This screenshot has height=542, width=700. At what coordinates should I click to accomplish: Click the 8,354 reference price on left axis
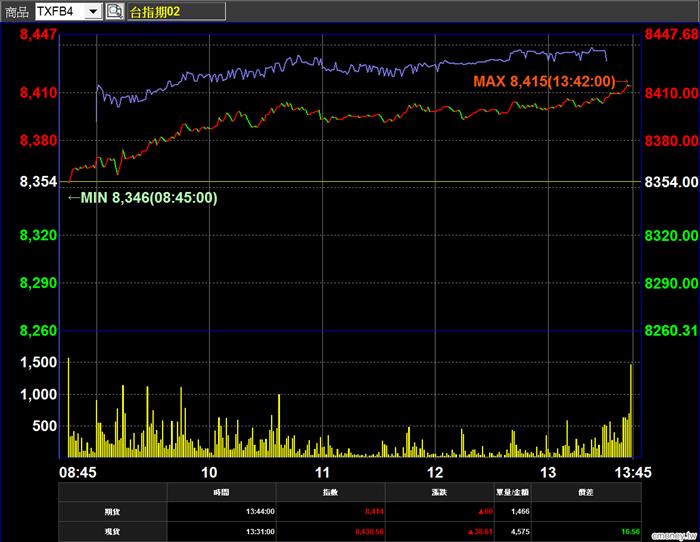[x=38, y=182]
